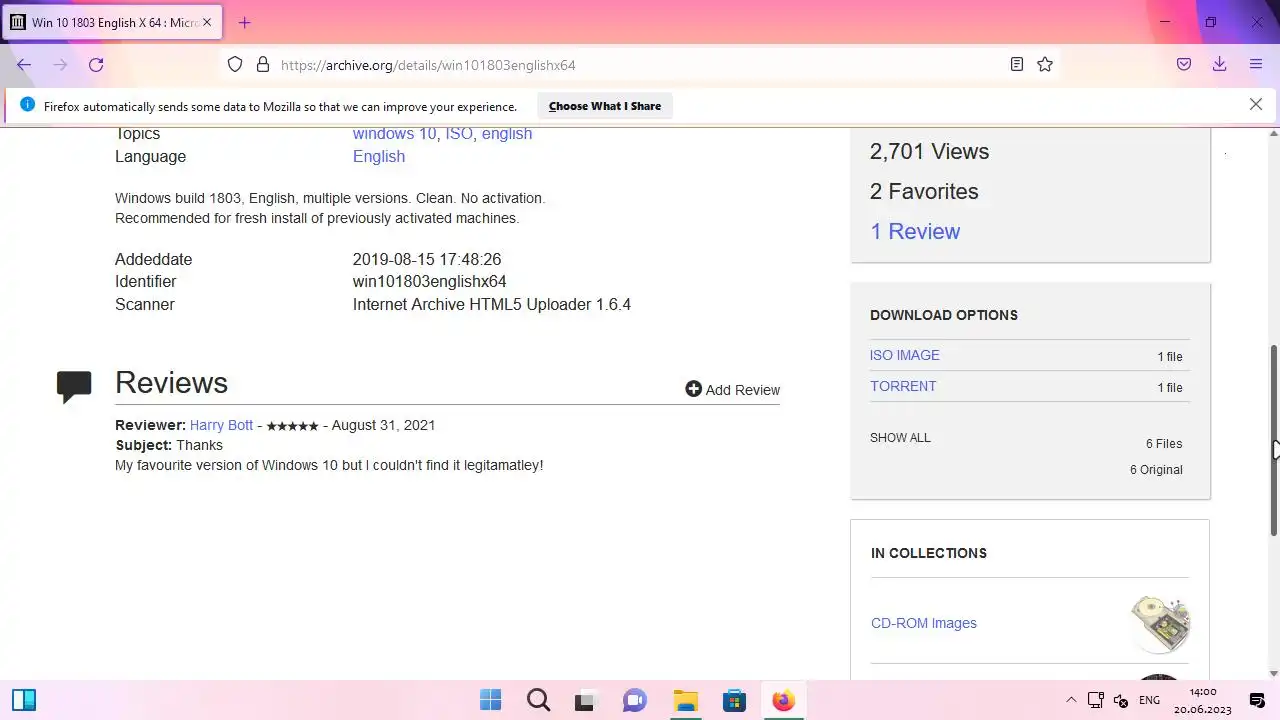This screenshot has height=720, width=1280.
Task: Close the Win 10 1803 English tab
Action: pos(207,22)
